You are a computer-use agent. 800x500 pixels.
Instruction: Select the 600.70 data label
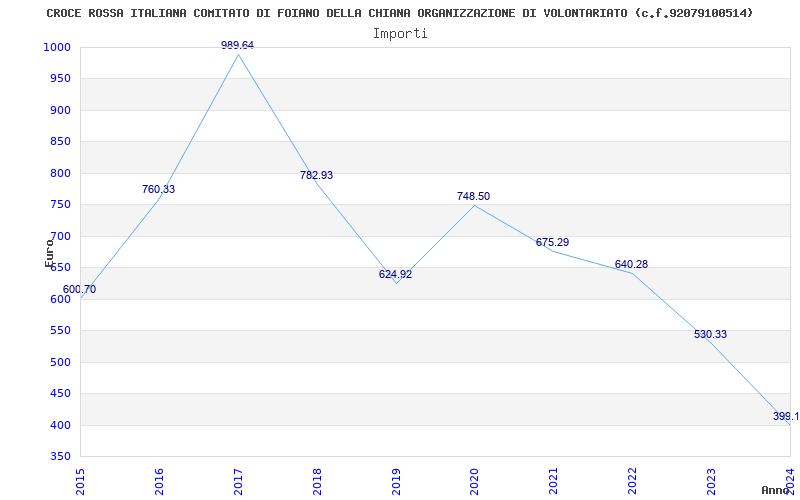79,289
